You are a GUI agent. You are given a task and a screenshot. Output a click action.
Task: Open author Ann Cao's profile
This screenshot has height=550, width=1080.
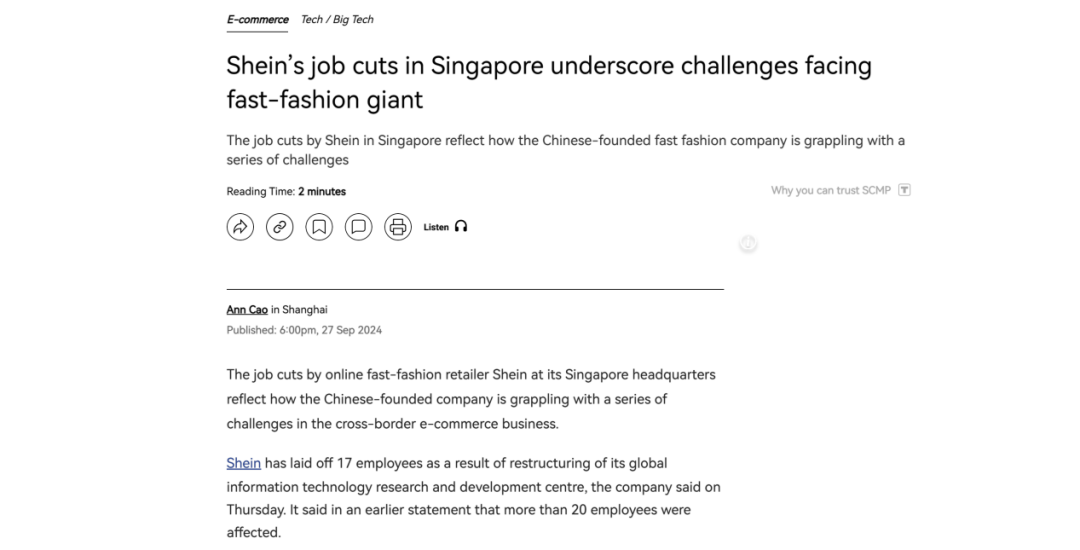(x=247, y=310)
